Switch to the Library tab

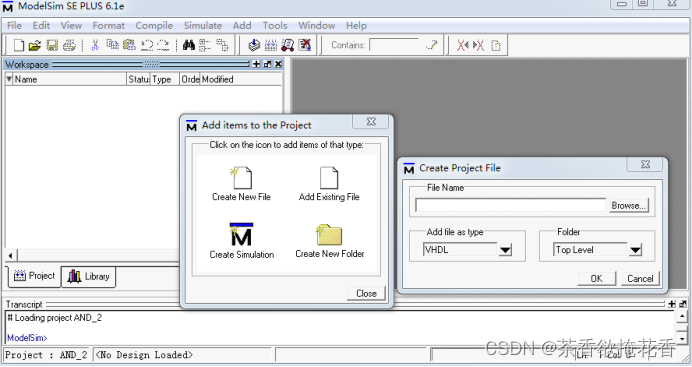pyautogui.click(x=88, y=277)
